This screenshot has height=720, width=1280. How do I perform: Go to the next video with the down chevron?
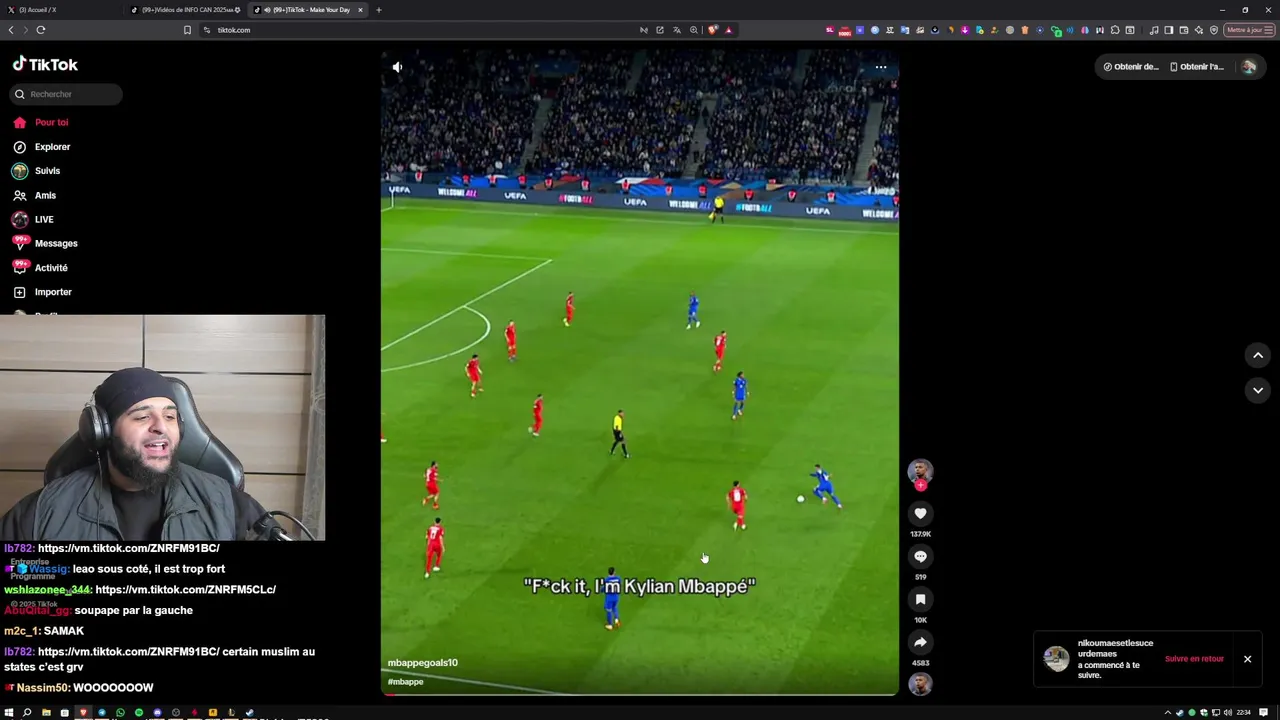pyautogui.click(x=1258, y=390)
